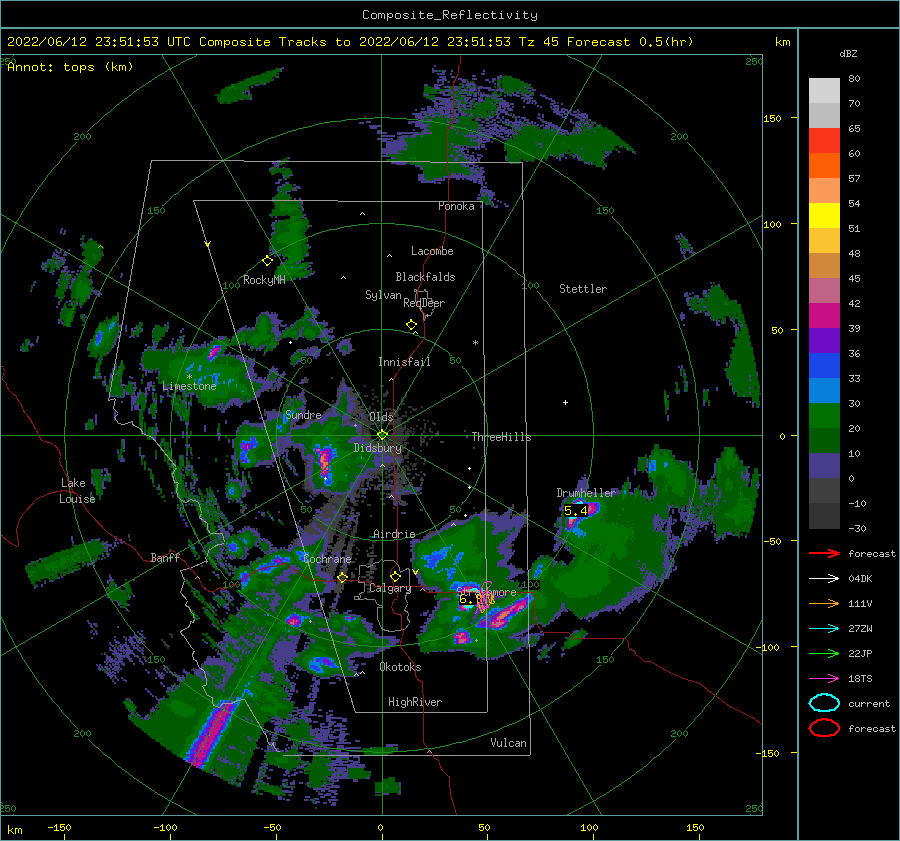The height and width of the screenshot is (841, 900).
Task: Click the Annot: tops (km) label
Action: pyautogui.click(x=70, y=67)
